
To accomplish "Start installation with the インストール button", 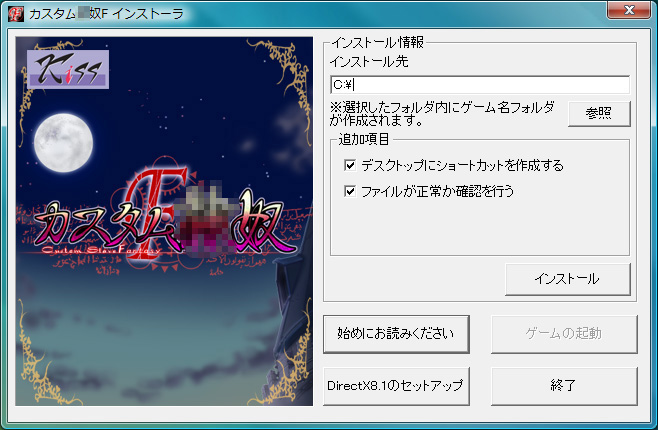I will [x=567, y=279].
